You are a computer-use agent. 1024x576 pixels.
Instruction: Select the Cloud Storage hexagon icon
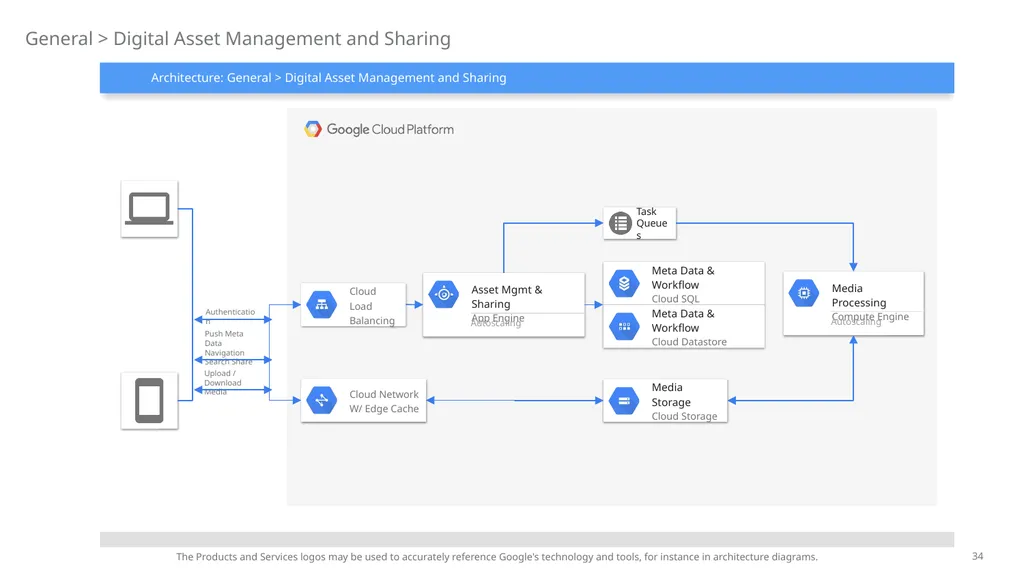pos(624,401)
